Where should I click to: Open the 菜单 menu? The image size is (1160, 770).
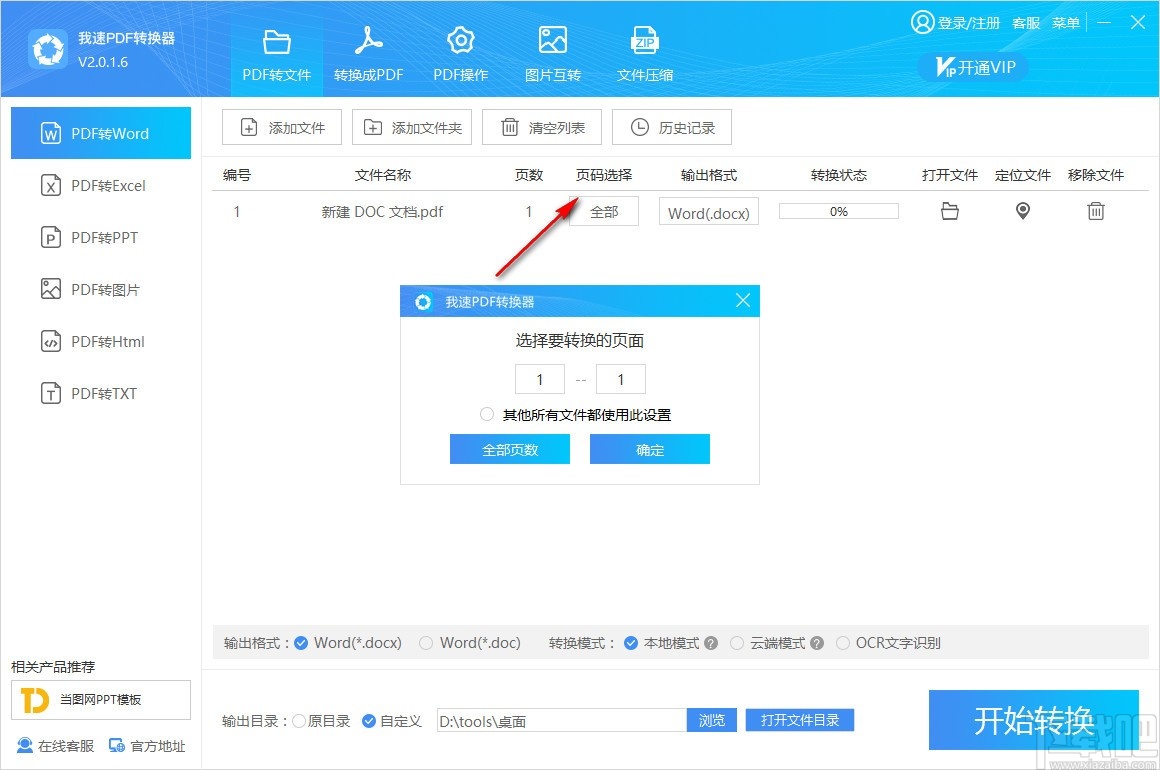(x=1066, y=22)
